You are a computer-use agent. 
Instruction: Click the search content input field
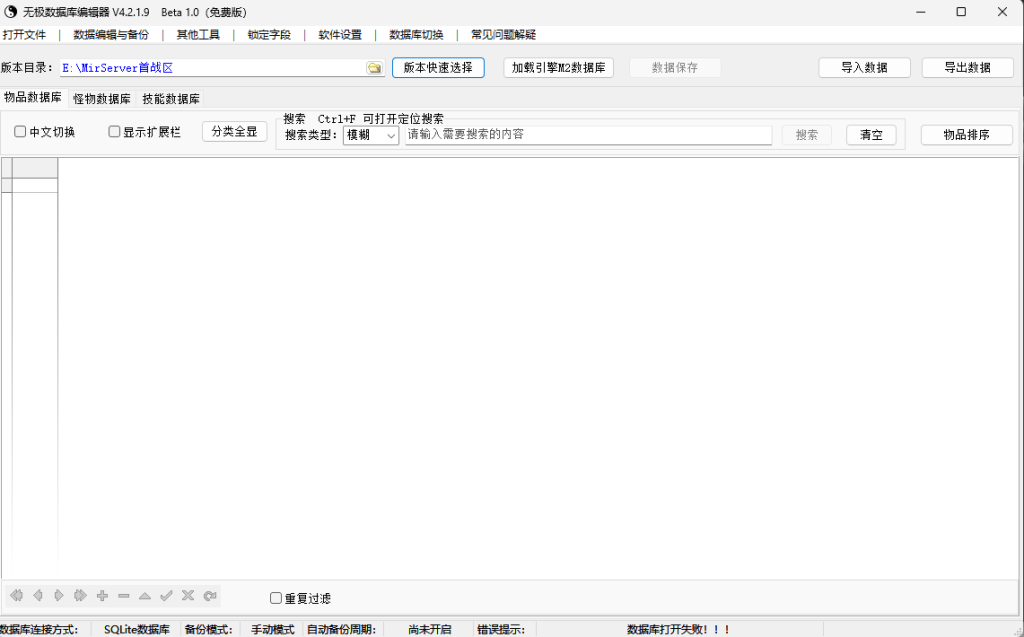(588, 135)
